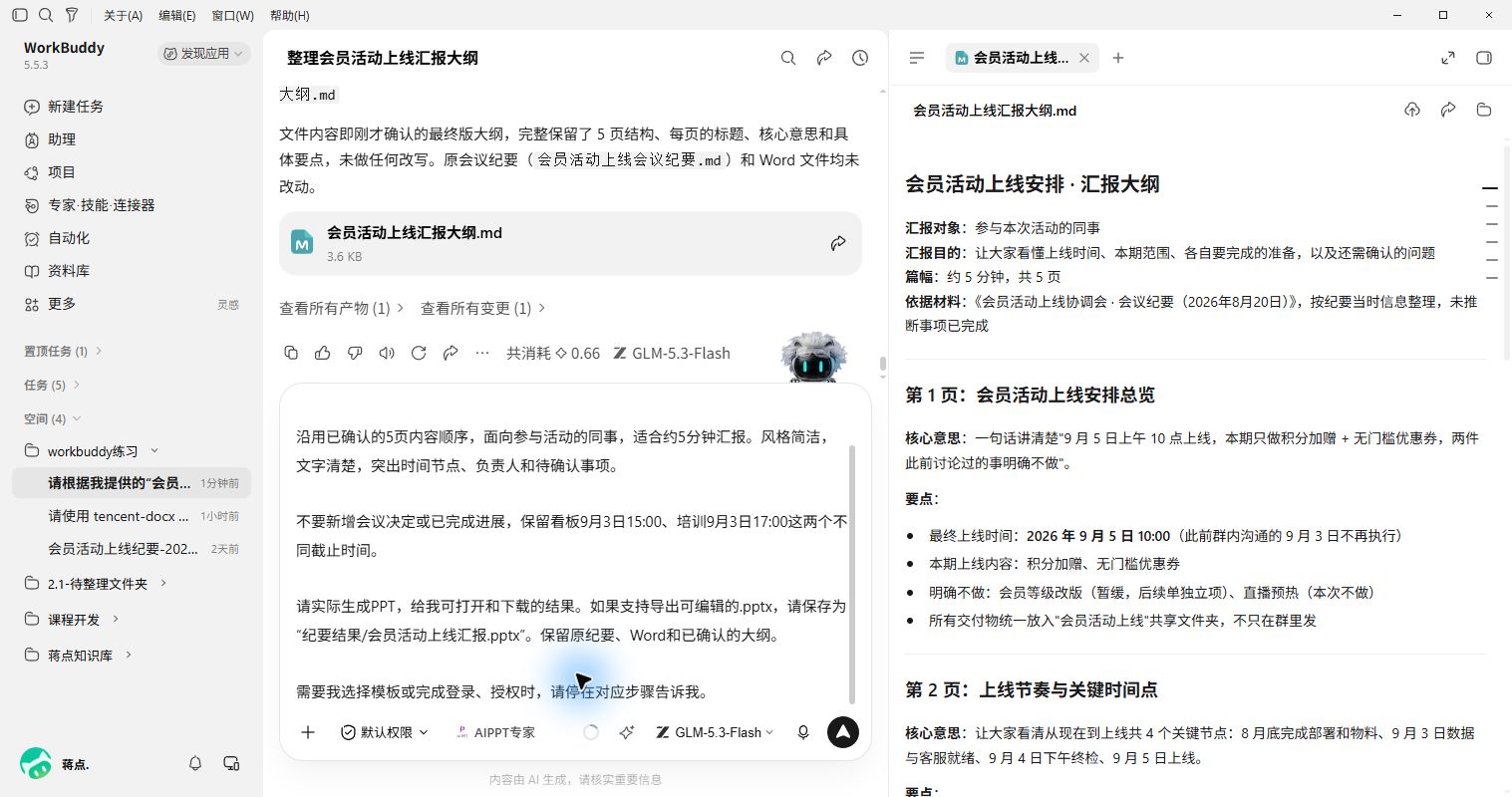Click the filter funnel icon in title bar

(72, 15)
